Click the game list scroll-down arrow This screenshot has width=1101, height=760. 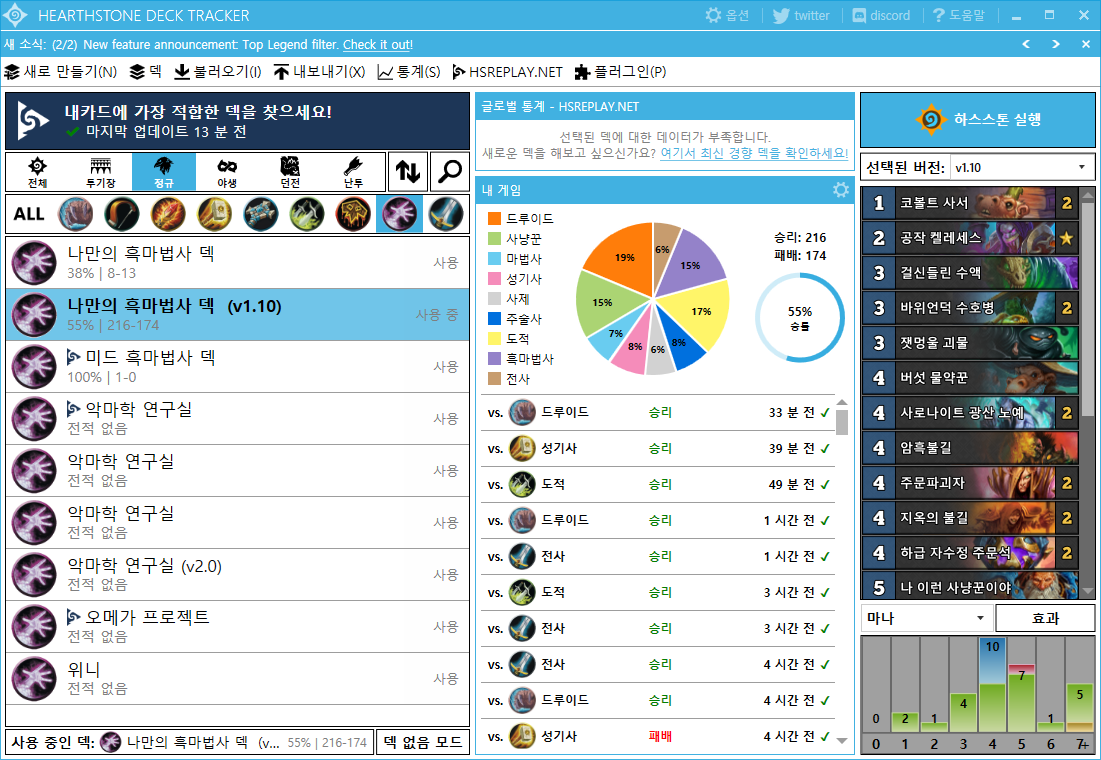coord(842,740)
